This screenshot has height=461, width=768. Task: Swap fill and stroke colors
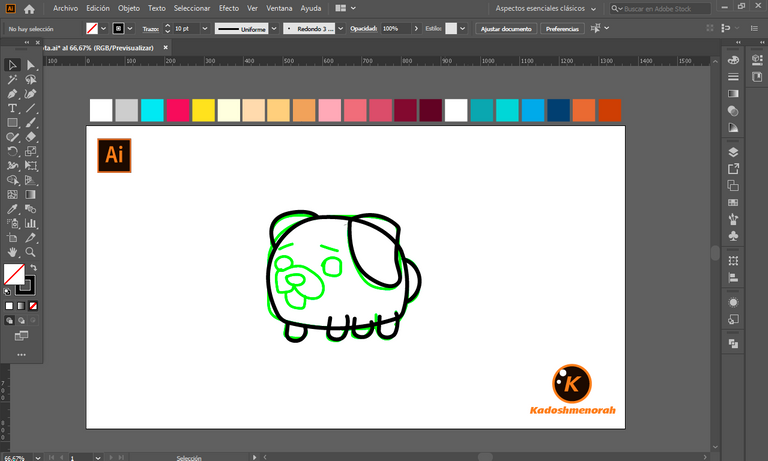pos(33,267)
